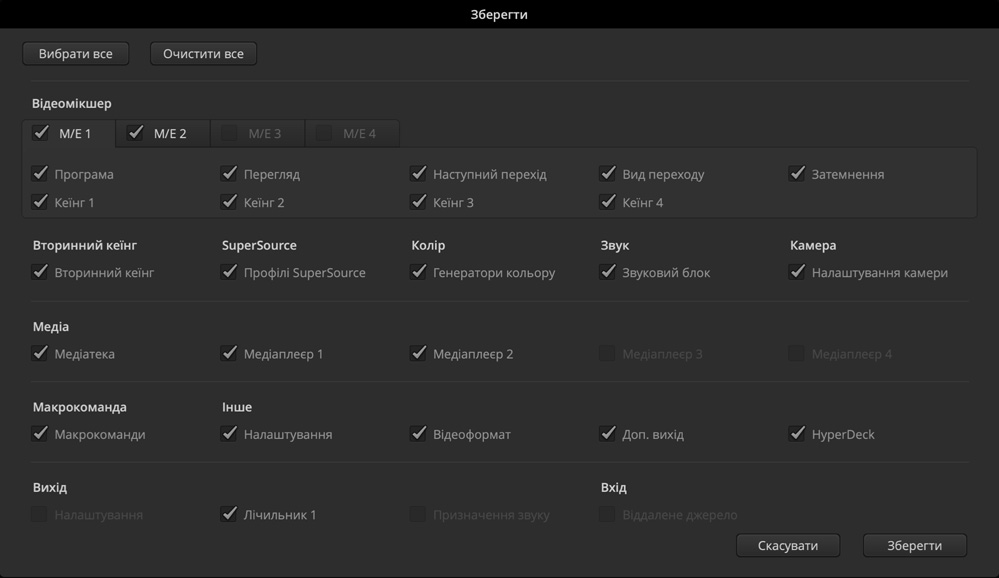Image resolution: width=999 pixels, height=578 pixels.
Task: Toggle the 'Макрокоманди' checkbox
Action: click(x=40, y=434)
